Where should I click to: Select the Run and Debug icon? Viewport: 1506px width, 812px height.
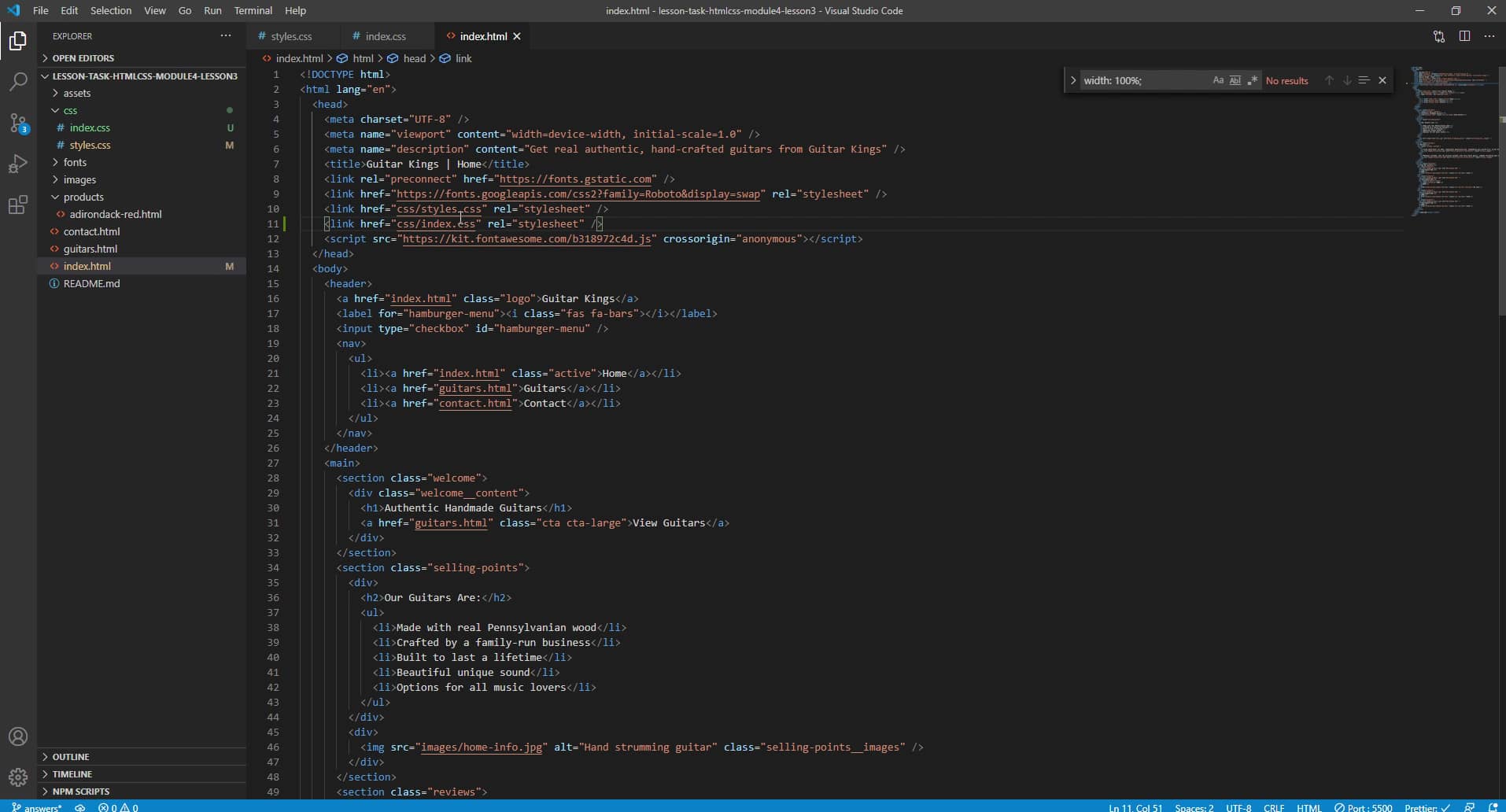coord(17,164)
